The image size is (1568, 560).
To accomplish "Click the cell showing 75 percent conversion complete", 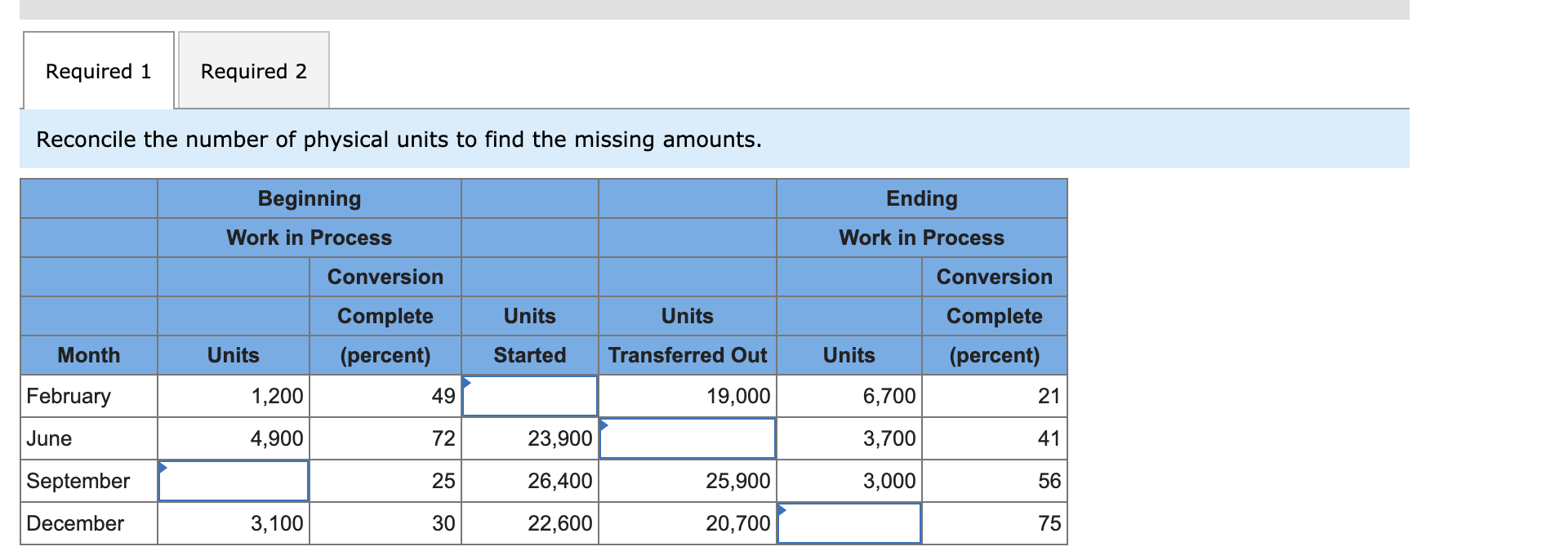I will [993, 523].
